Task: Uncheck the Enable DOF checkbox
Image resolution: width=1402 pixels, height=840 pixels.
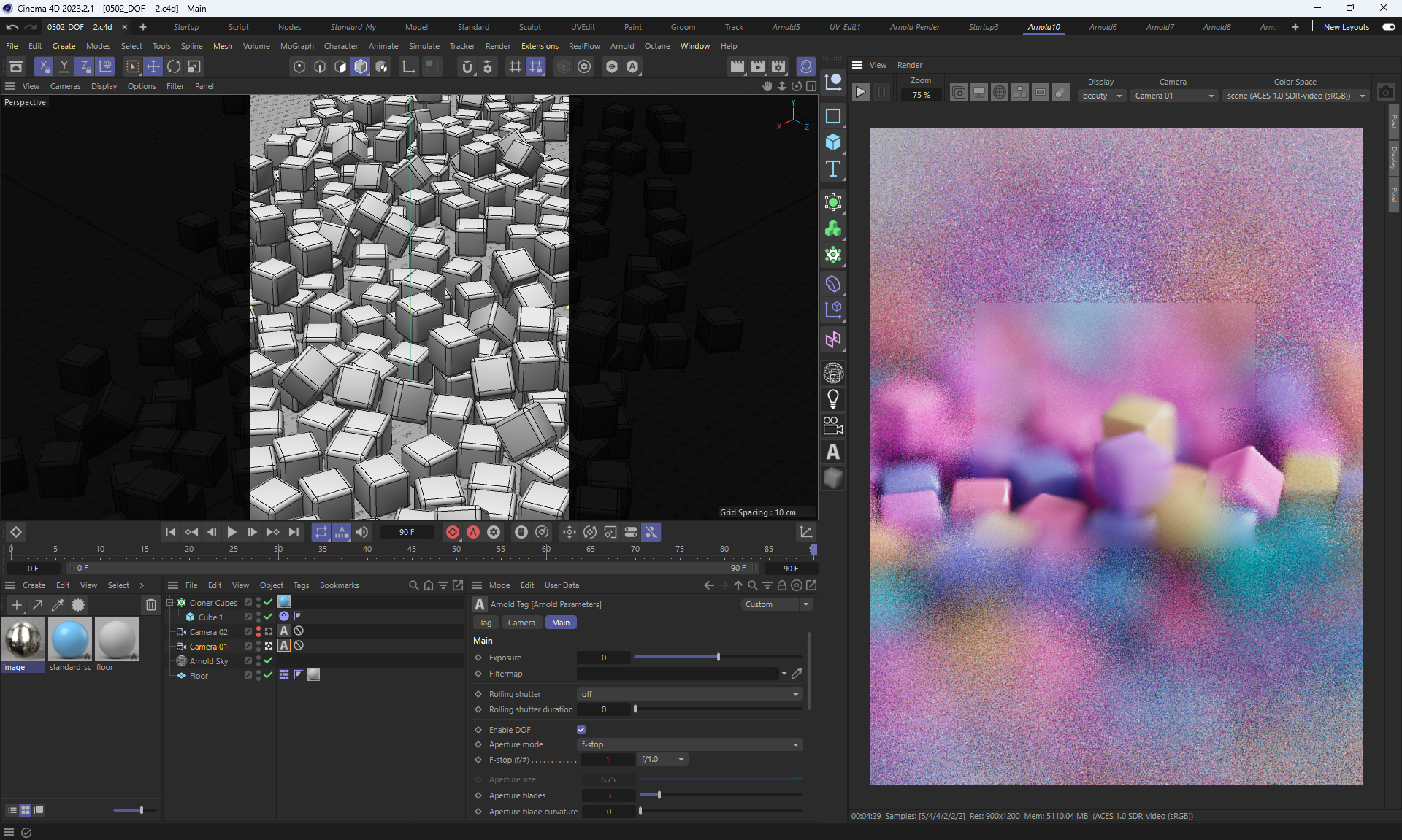Action: pos(581,730)
